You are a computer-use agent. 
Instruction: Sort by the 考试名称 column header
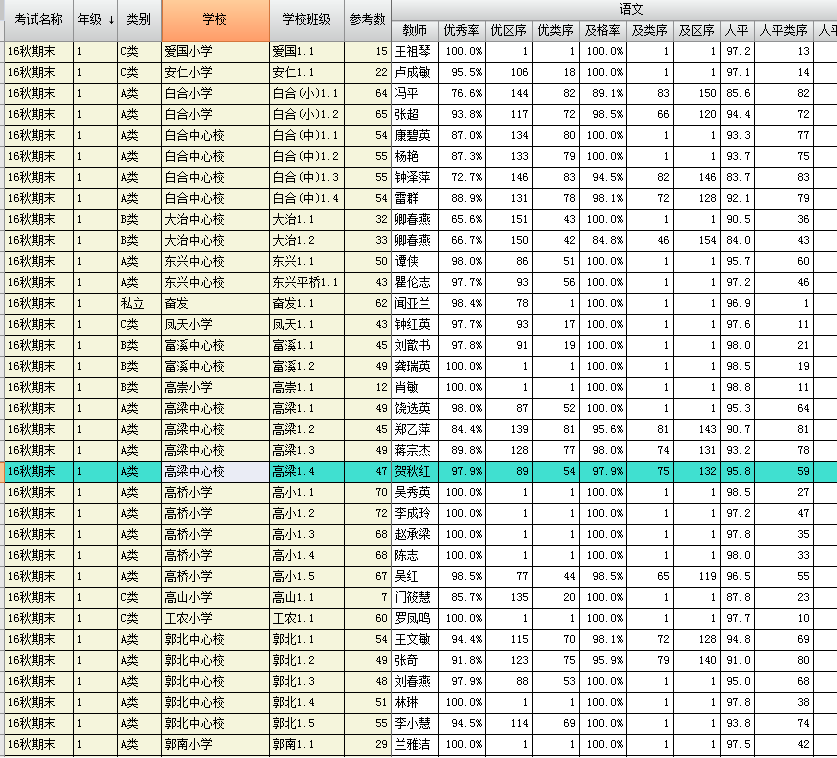point(37,20)
